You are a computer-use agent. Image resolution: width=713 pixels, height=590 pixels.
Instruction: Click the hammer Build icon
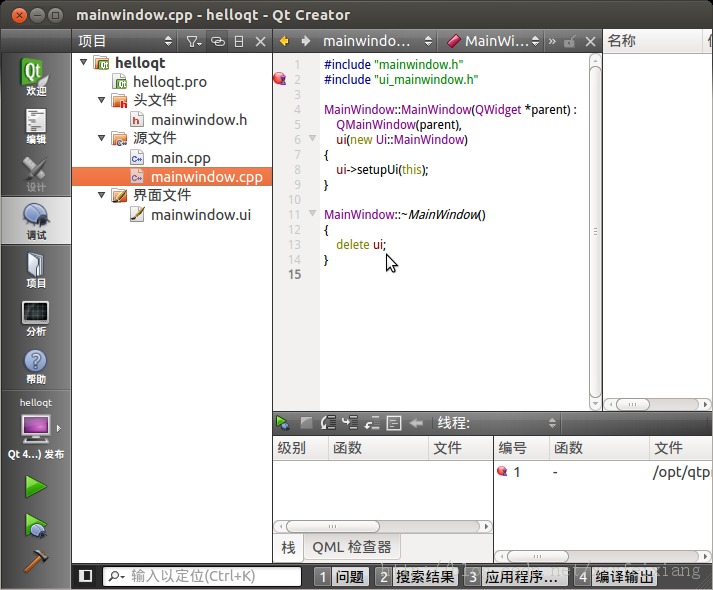[35, 561]
